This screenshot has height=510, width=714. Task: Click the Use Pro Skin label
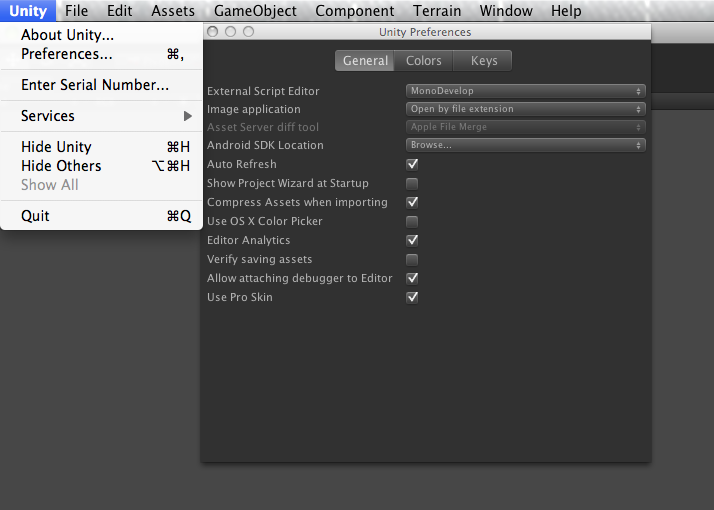pyautogui.click(x=240, y=297)
